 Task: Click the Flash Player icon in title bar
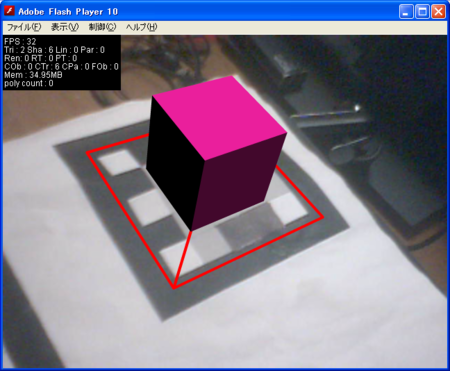coord(9,11)
